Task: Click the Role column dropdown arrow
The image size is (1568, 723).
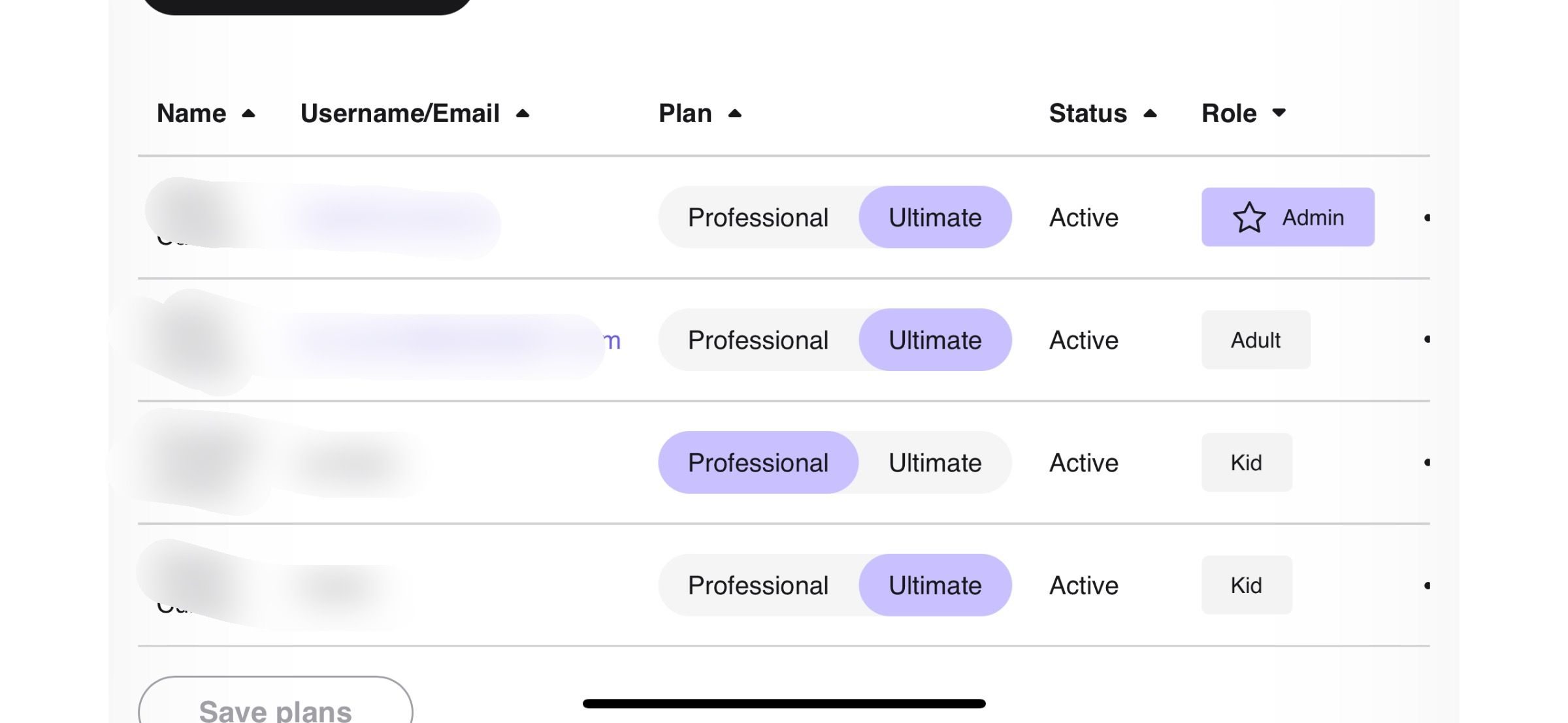Action: (x=1279, y=113)
